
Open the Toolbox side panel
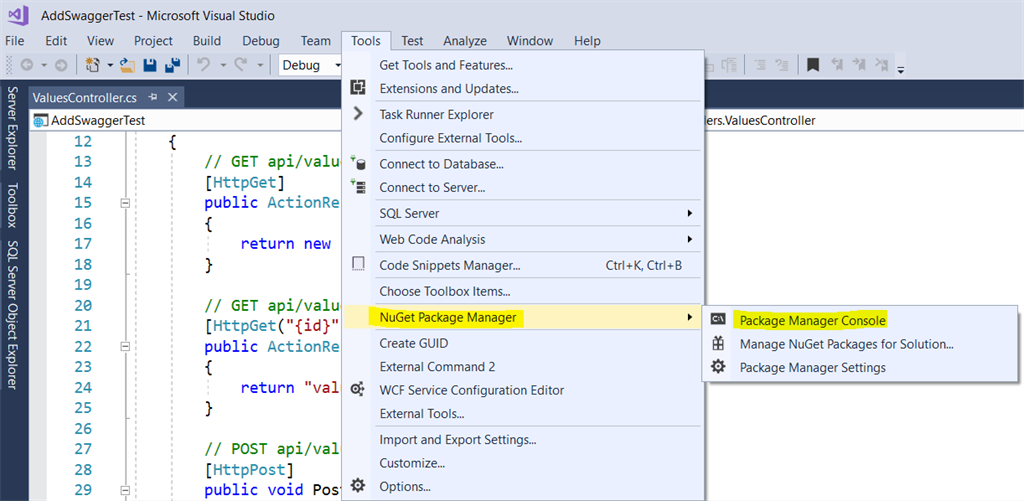point(13,205)
